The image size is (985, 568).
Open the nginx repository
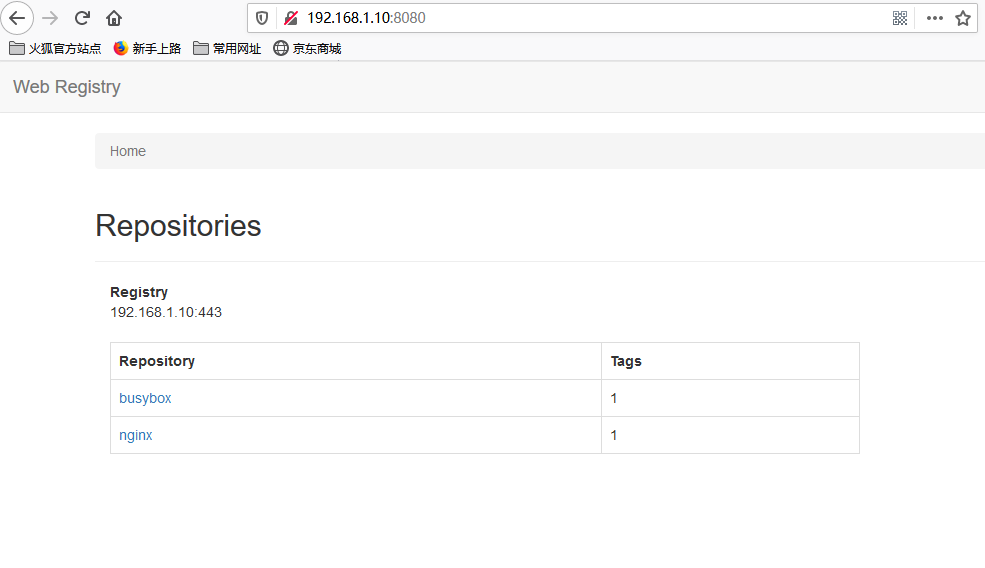tap(136, 435)
